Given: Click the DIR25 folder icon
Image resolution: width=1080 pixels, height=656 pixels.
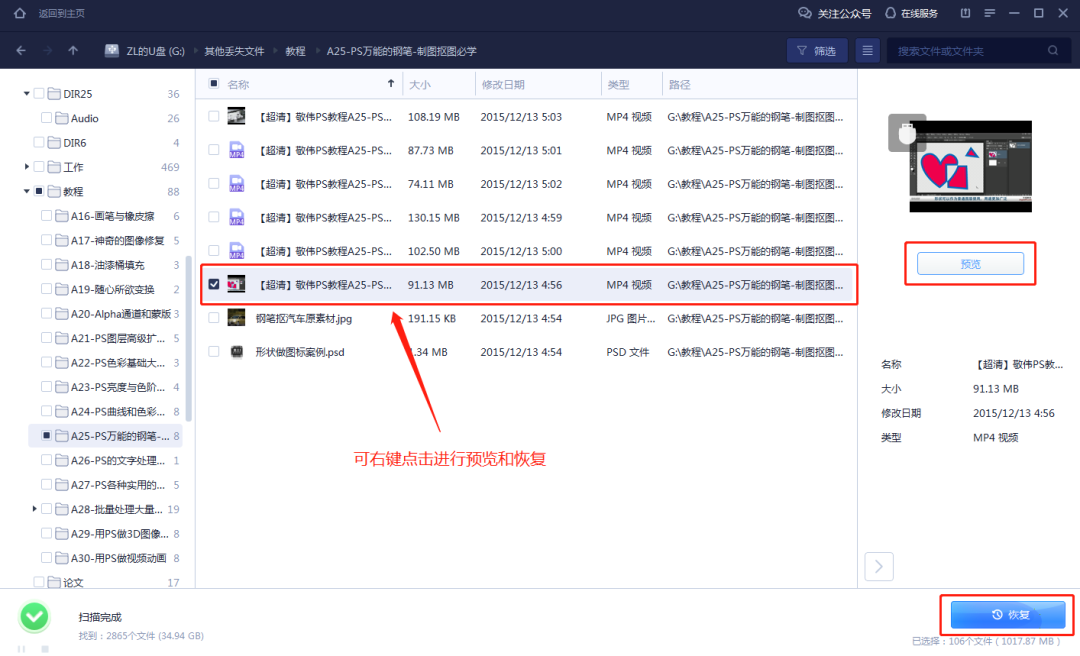Looking at the screenshot, I should pos(54,94).
